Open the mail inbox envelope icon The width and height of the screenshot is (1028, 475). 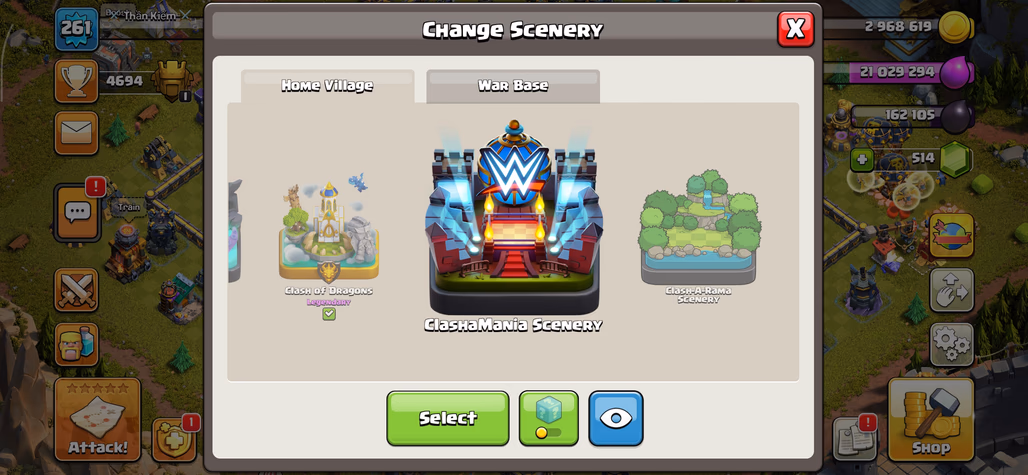pos(76,133)
